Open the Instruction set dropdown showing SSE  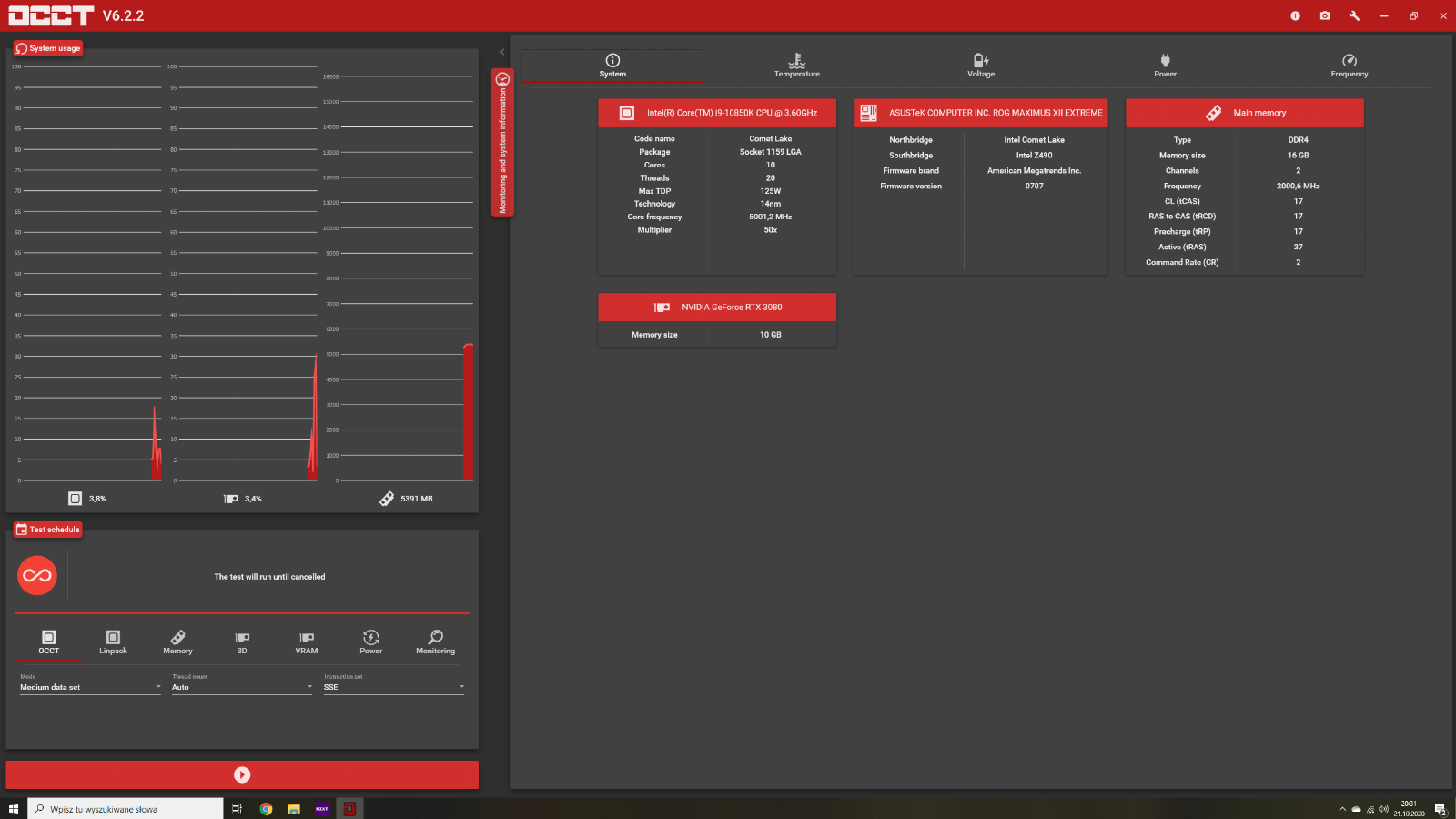coord(394,687)
